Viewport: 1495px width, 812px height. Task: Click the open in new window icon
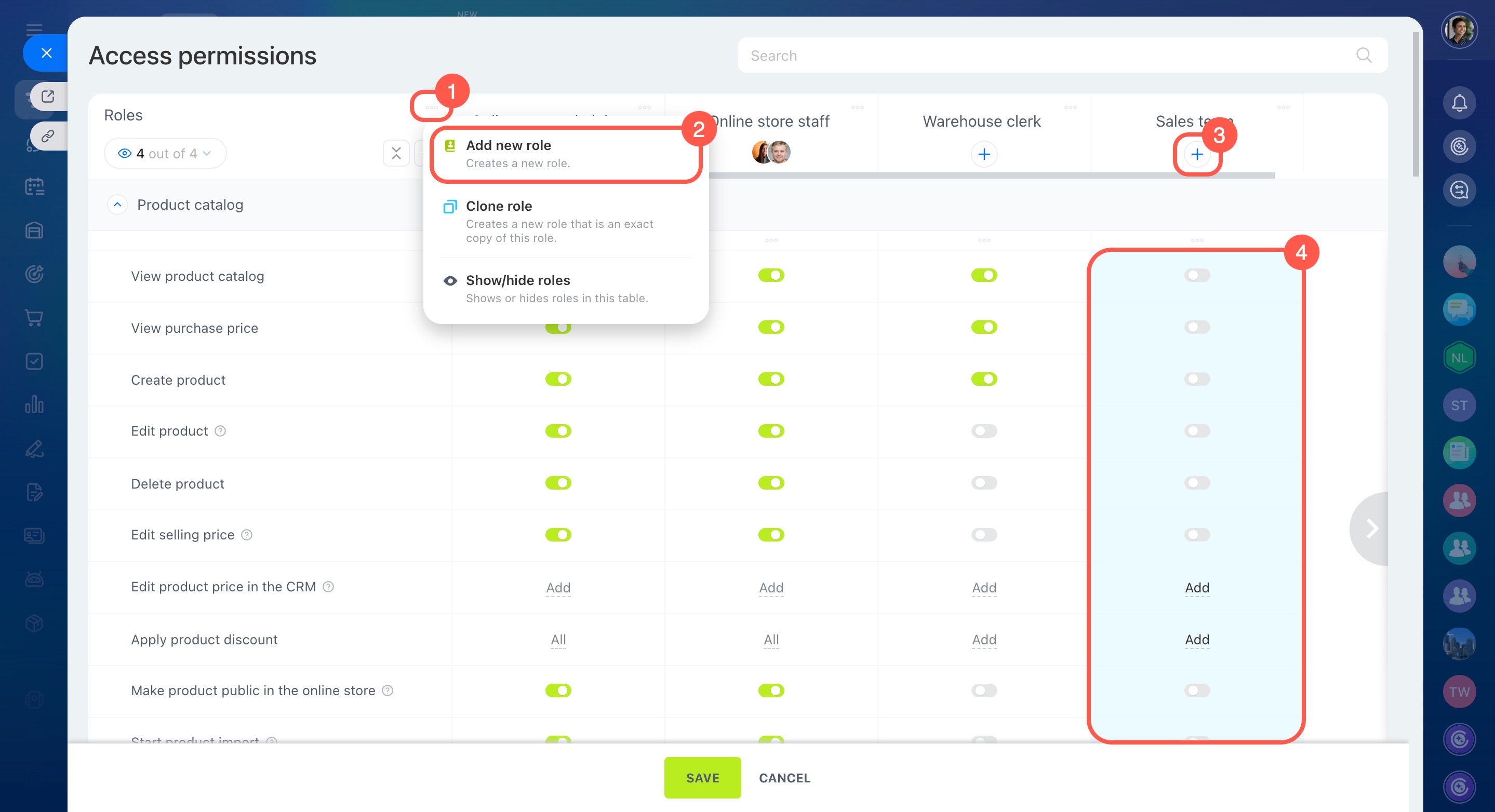48,96
